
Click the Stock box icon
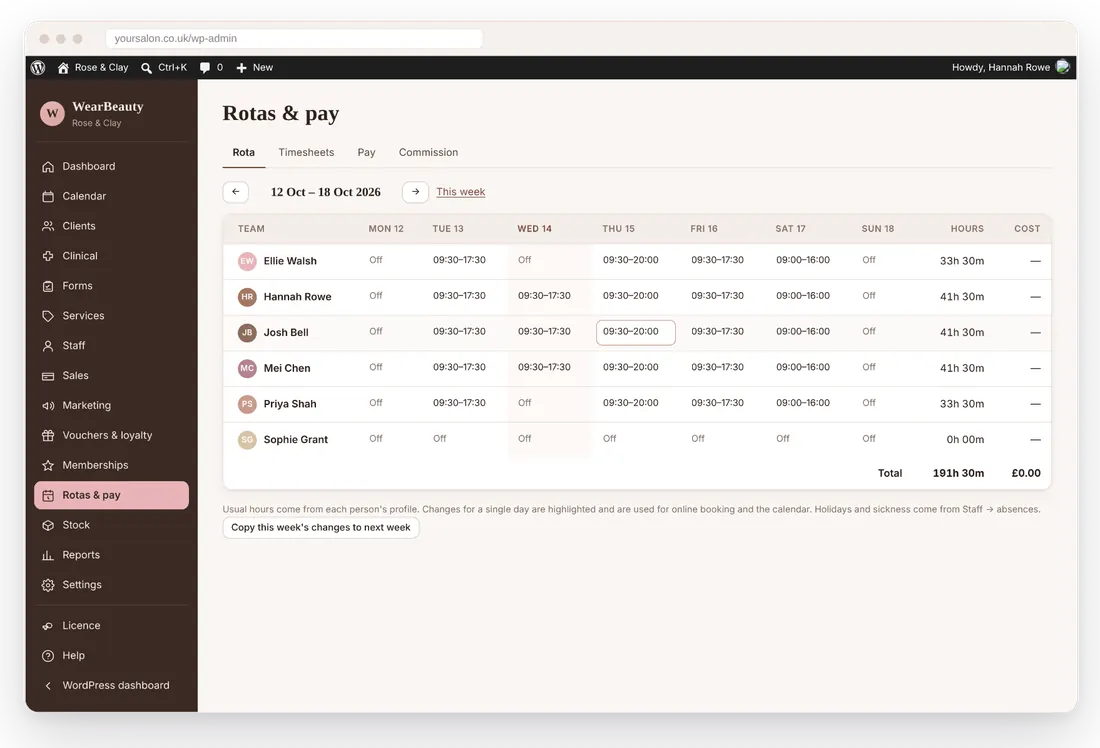click(48, 526)
